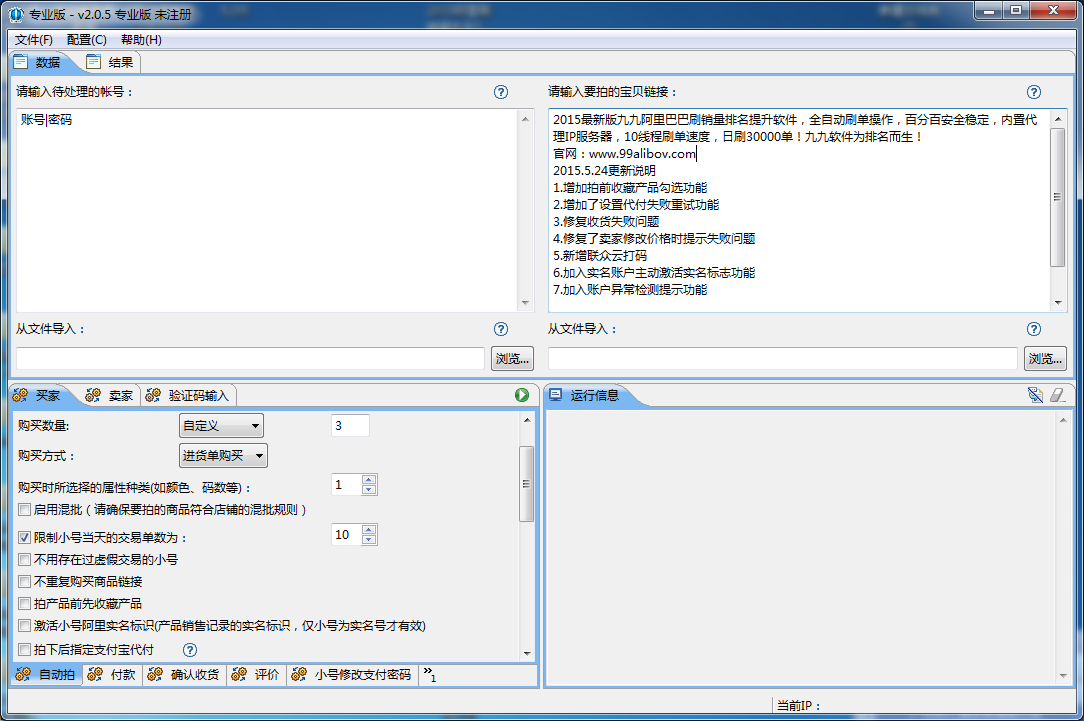Click help icon beside the right 从文件导入 label
Image resolution: width=1084 pixels, height=721 pixels.
click(1034, 329)
